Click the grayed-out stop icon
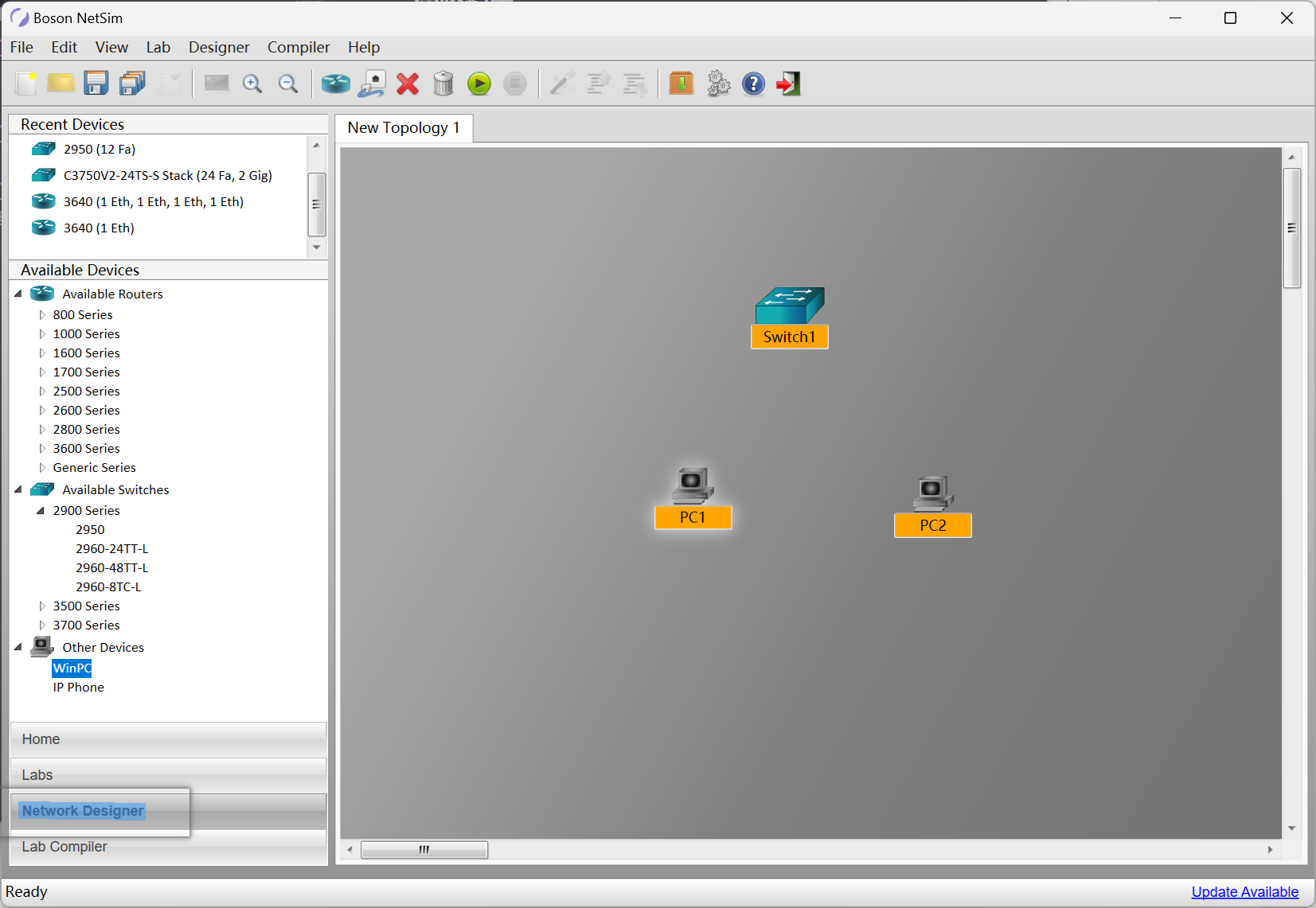This screenshot has height=908, width=1316. tap(515, 84)
